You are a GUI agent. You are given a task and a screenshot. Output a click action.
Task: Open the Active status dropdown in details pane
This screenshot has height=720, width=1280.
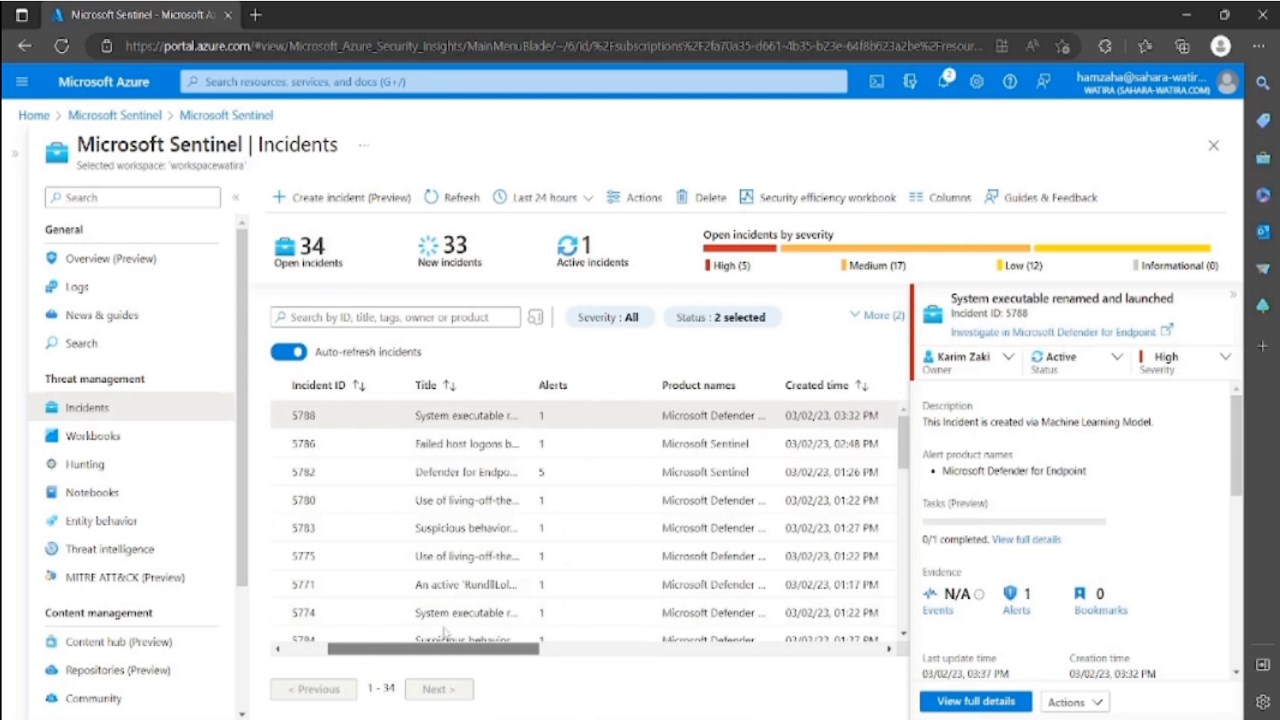[1076, 357]
